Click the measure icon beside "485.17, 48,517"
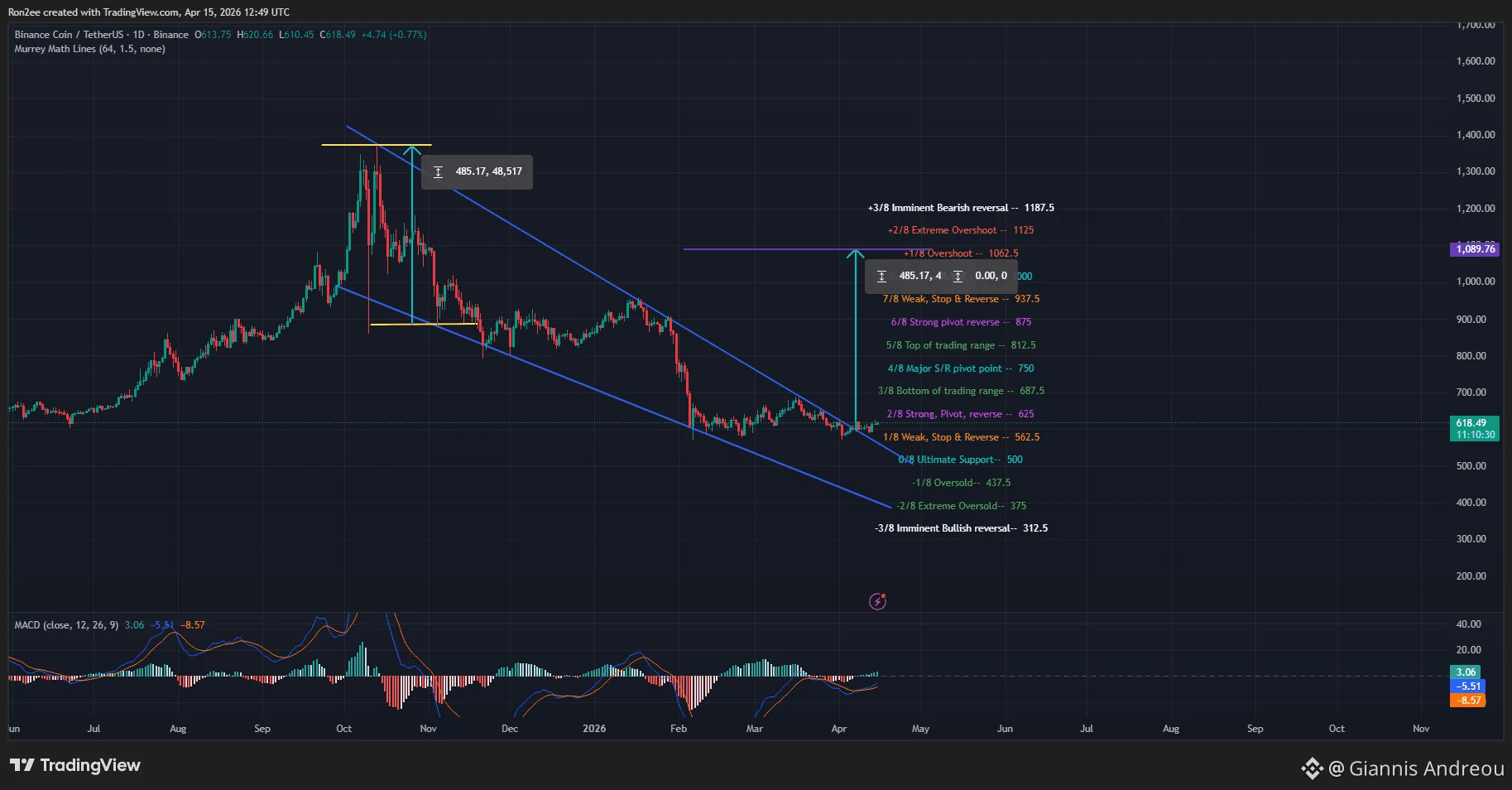This screenshot has width=1512, height=790. coord(438,172)
